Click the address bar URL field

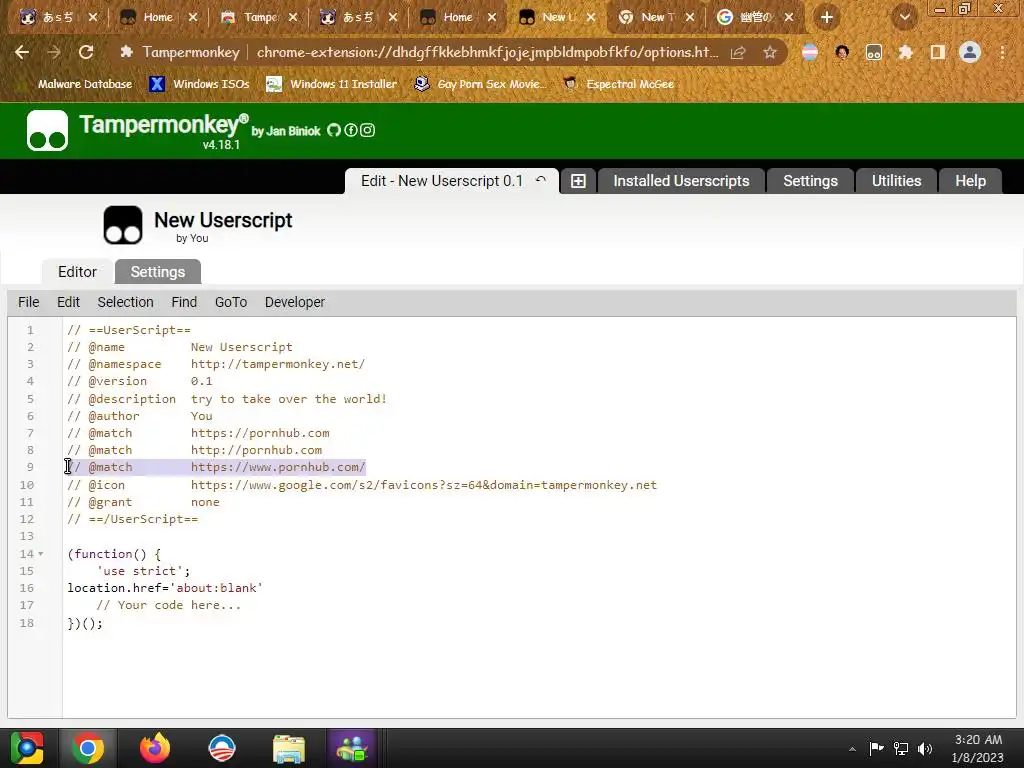487,52
